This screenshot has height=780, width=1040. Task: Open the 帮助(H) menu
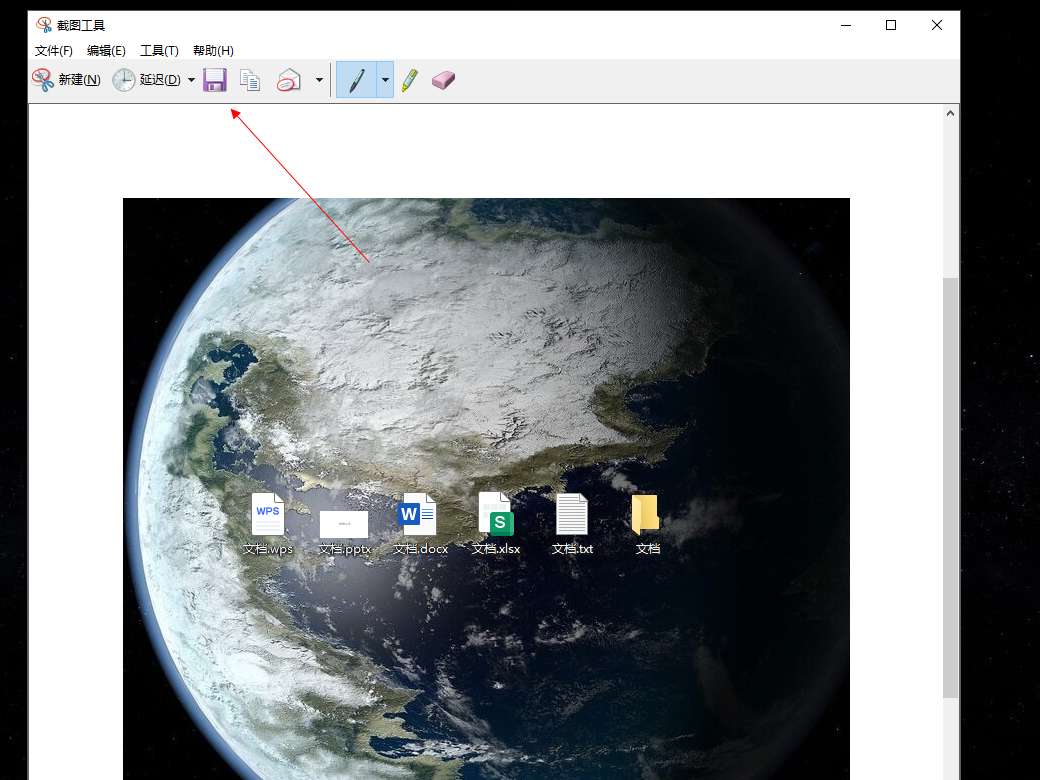213,50
